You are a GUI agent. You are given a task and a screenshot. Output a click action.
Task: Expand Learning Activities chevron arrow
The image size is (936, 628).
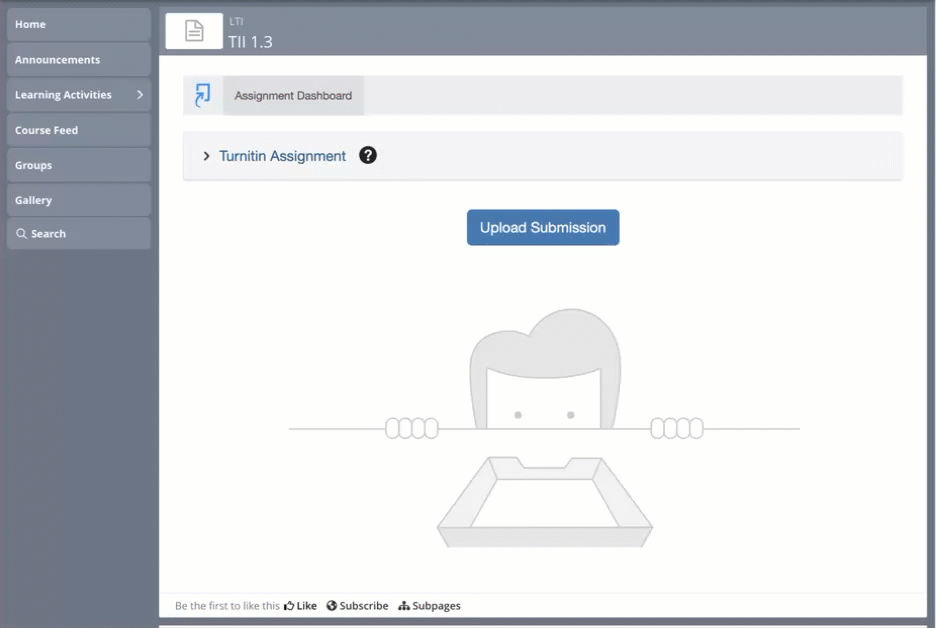pos(140,95)
